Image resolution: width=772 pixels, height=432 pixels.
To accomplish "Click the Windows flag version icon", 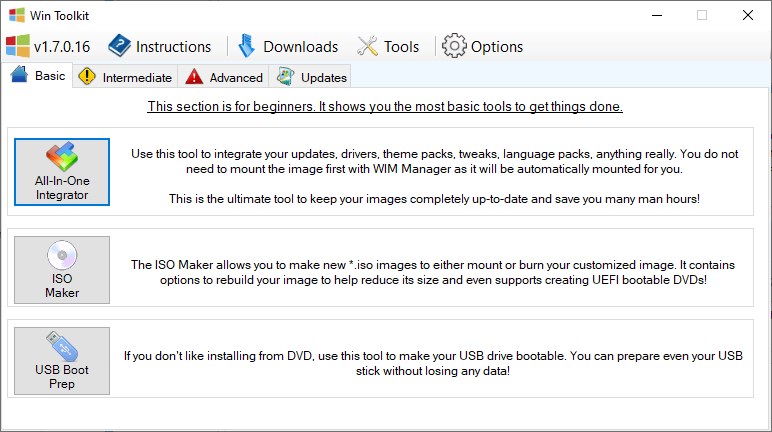I will 17,46.
